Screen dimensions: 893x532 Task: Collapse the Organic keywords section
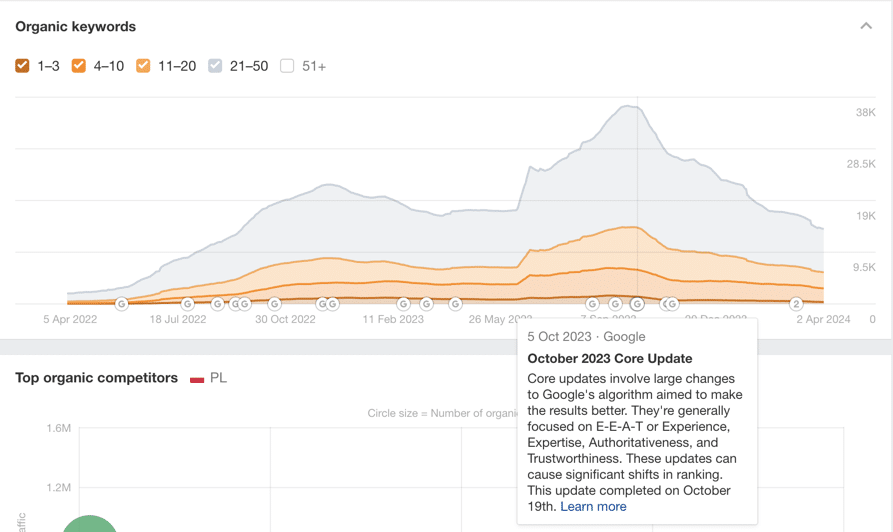[x=866, y=26]
